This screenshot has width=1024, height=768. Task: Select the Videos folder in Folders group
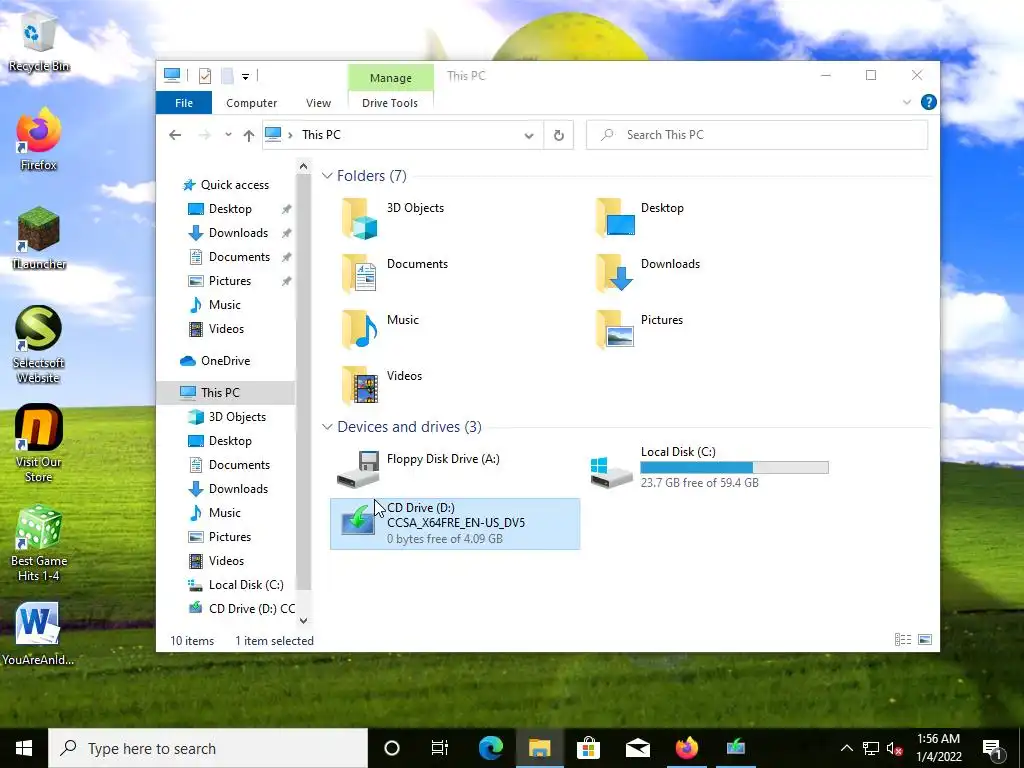click(x=360, y=386)
